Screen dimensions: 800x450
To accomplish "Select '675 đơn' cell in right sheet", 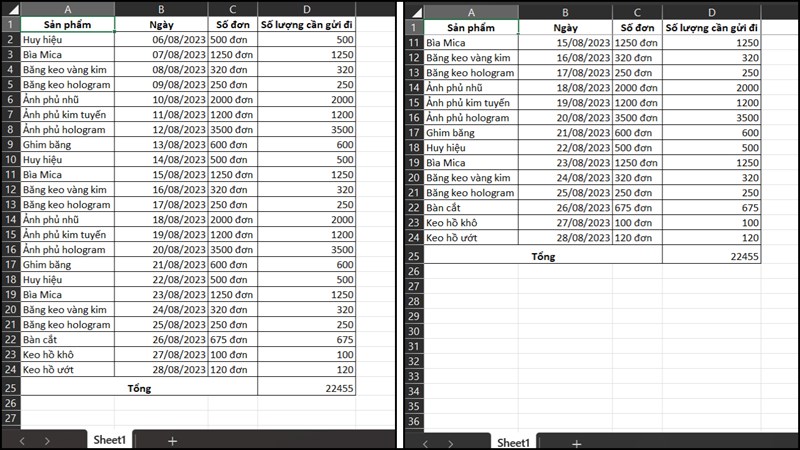I will 637,208.
